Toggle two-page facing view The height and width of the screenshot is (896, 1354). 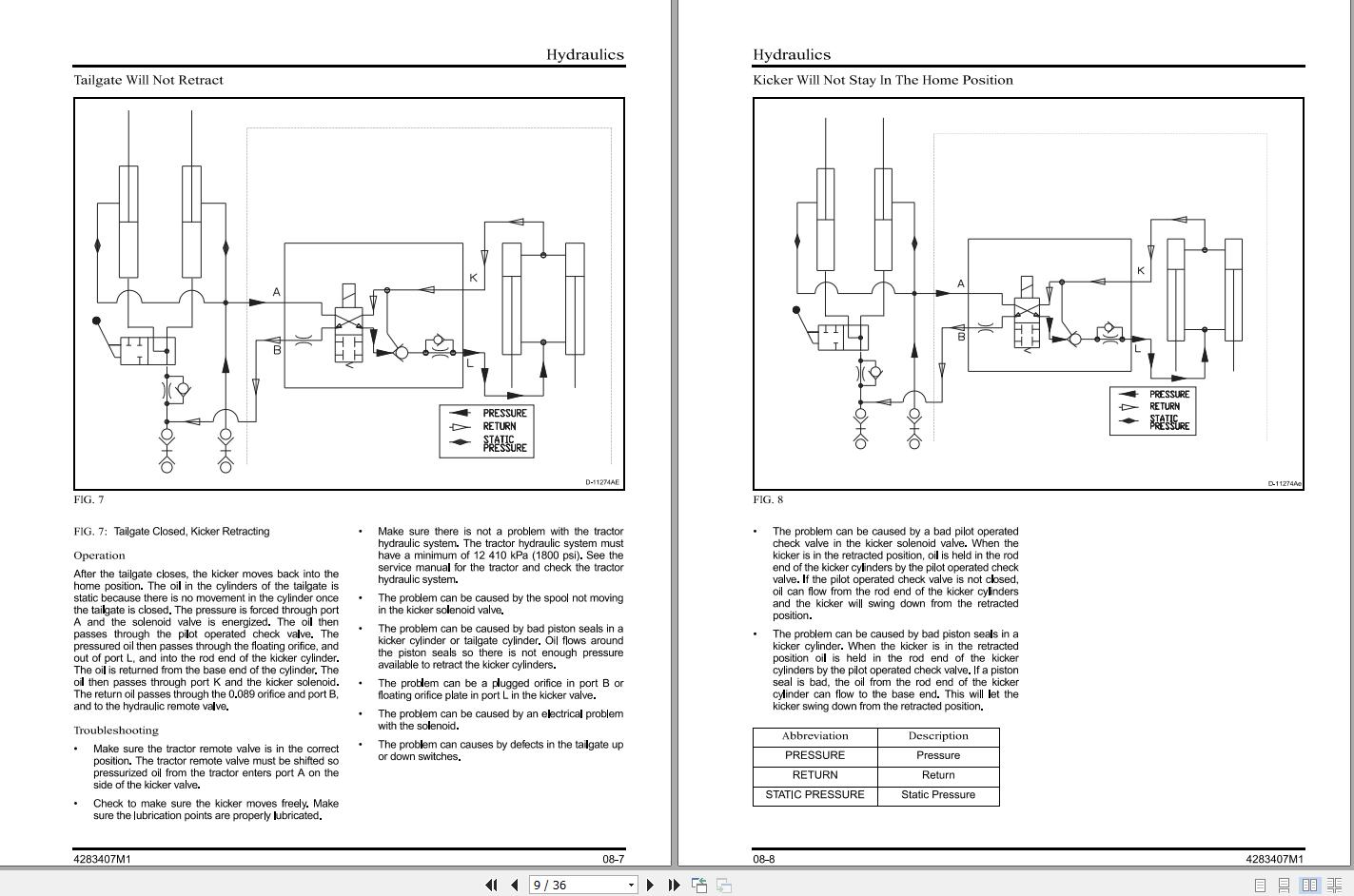pos(1309,885)
